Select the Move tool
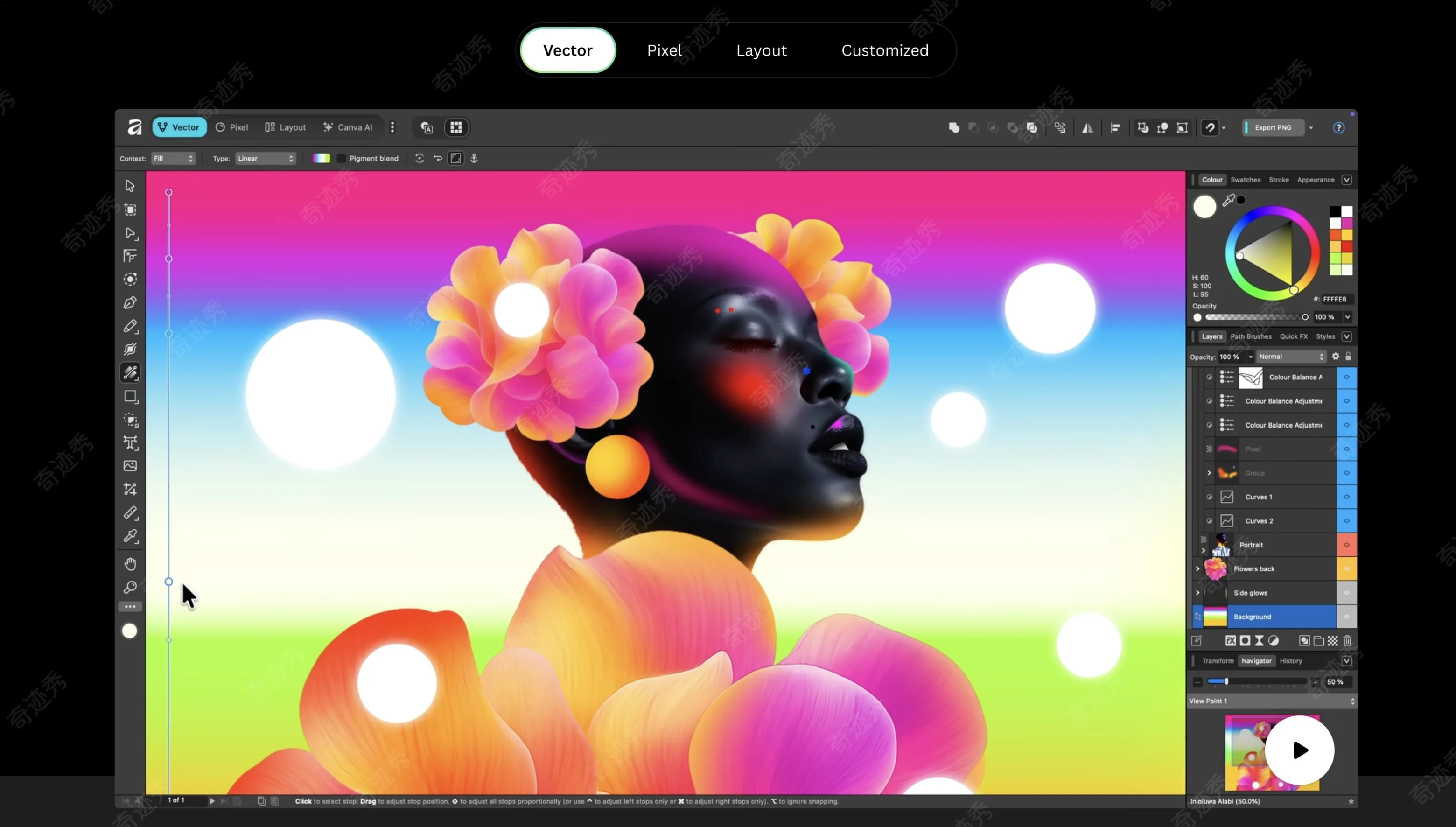The width and height of the screenshot is (1456, 827). coord(130,186)
